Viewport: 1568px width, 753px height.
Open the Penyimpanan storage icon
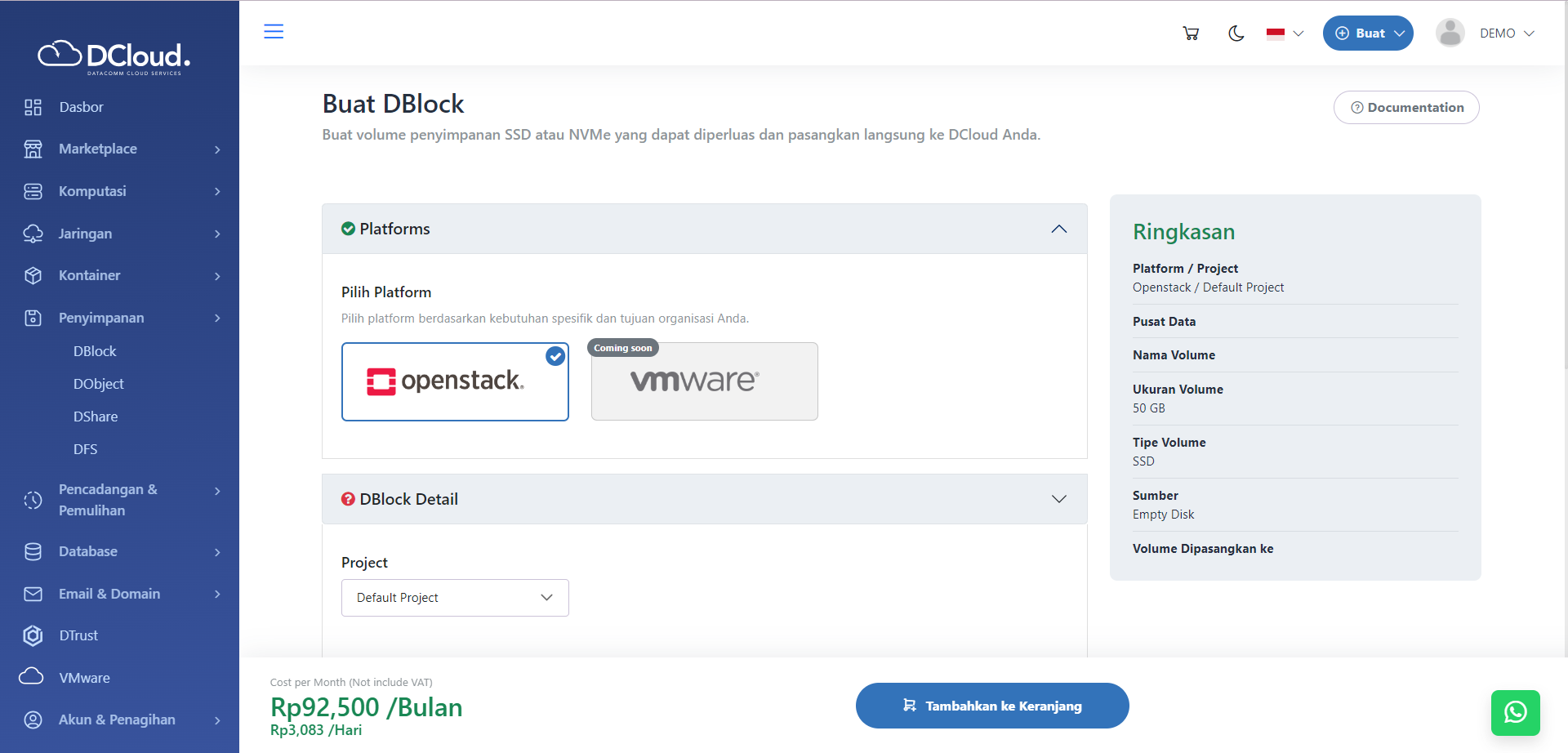tap(33, 318)
